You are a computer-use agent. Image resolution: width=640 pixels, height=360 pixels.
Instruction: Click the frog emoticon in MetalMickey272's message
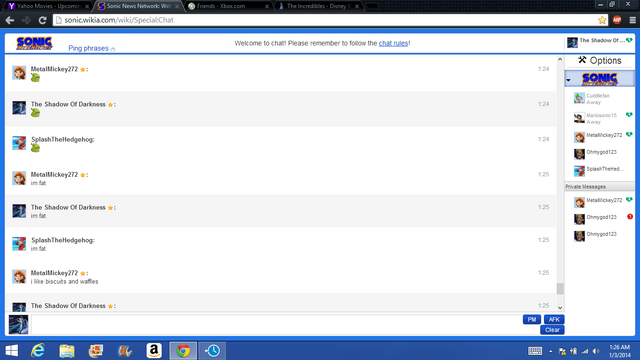click(x=36, y=78)
